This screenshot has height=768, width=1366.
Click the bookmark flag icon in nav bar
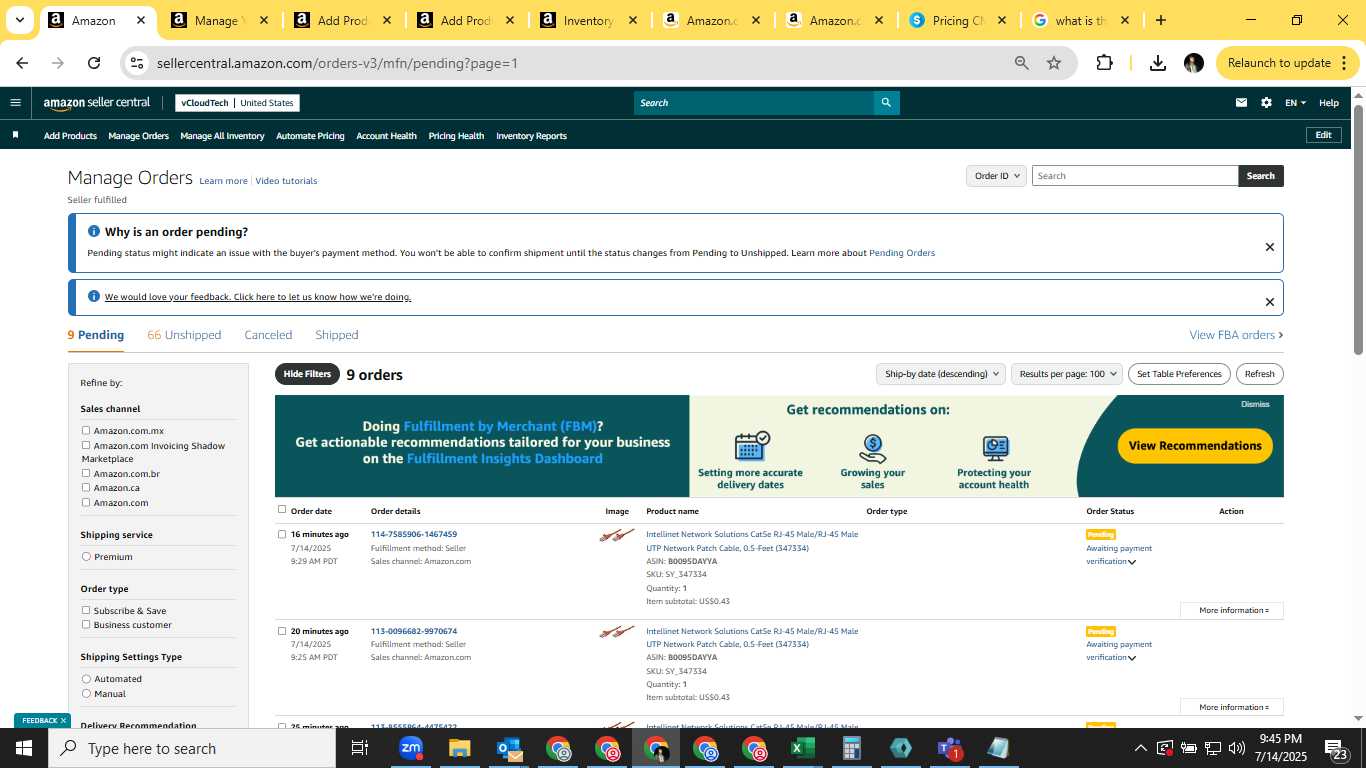tap(15, 135)
